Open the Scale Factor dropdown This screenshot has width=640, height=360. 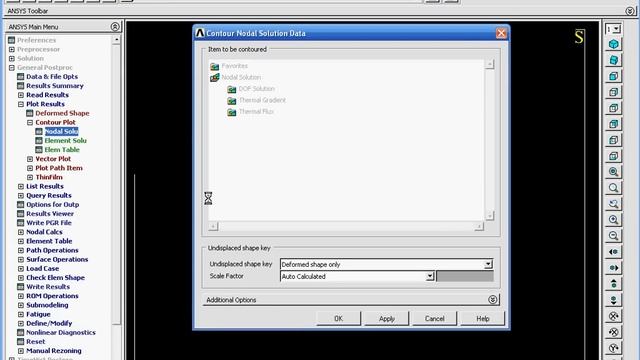(429, 277)
